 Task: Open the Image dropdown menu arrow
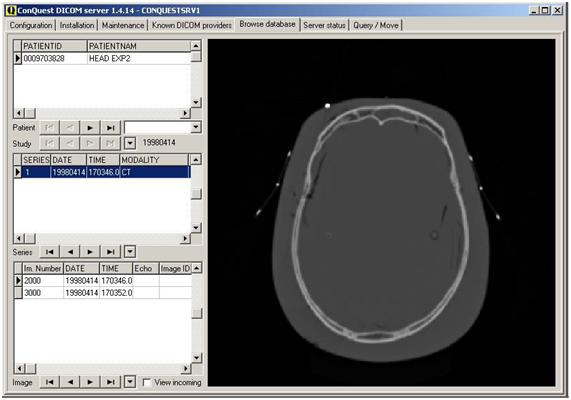(x=130, y=382)
